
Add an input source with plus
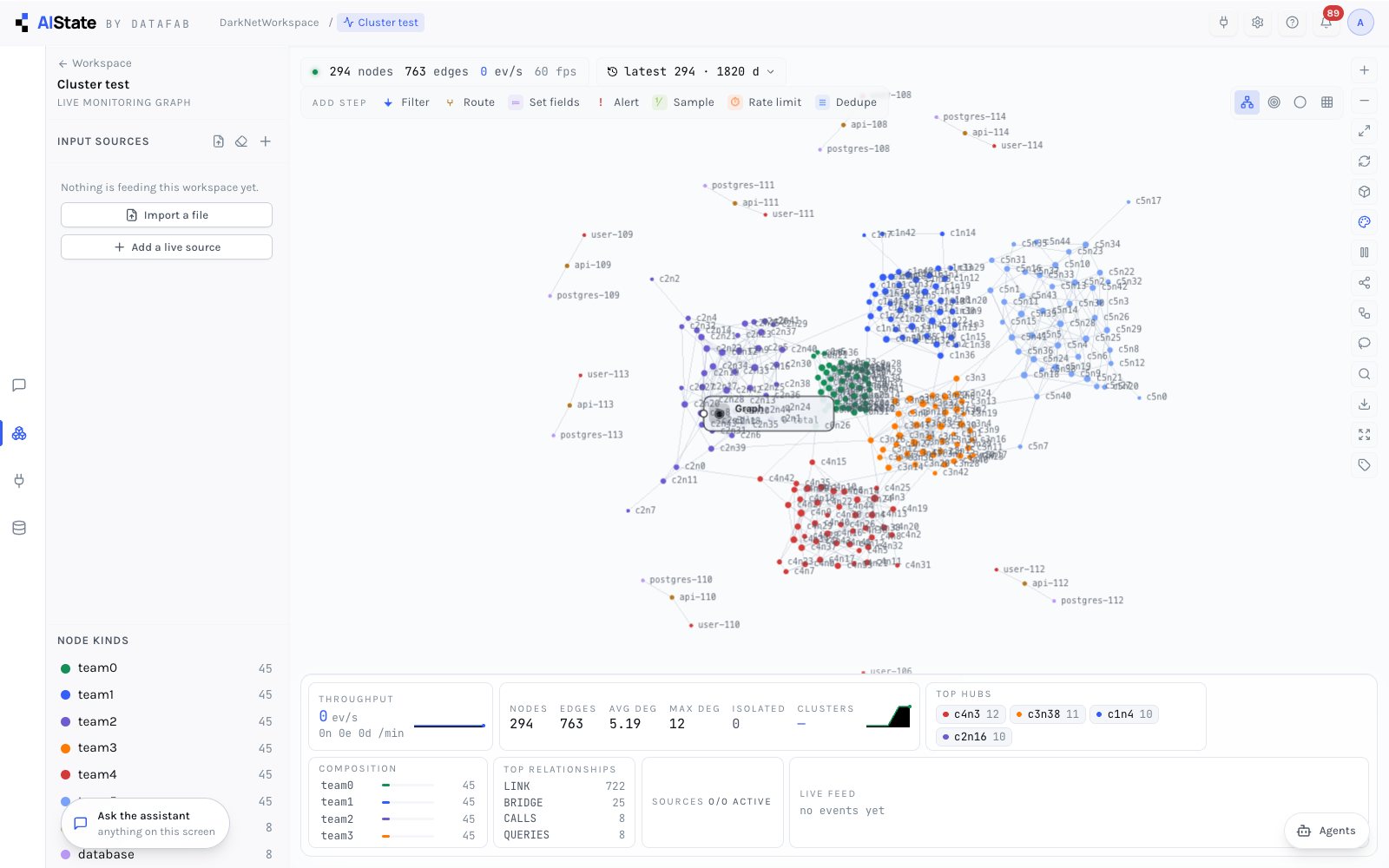266,141
